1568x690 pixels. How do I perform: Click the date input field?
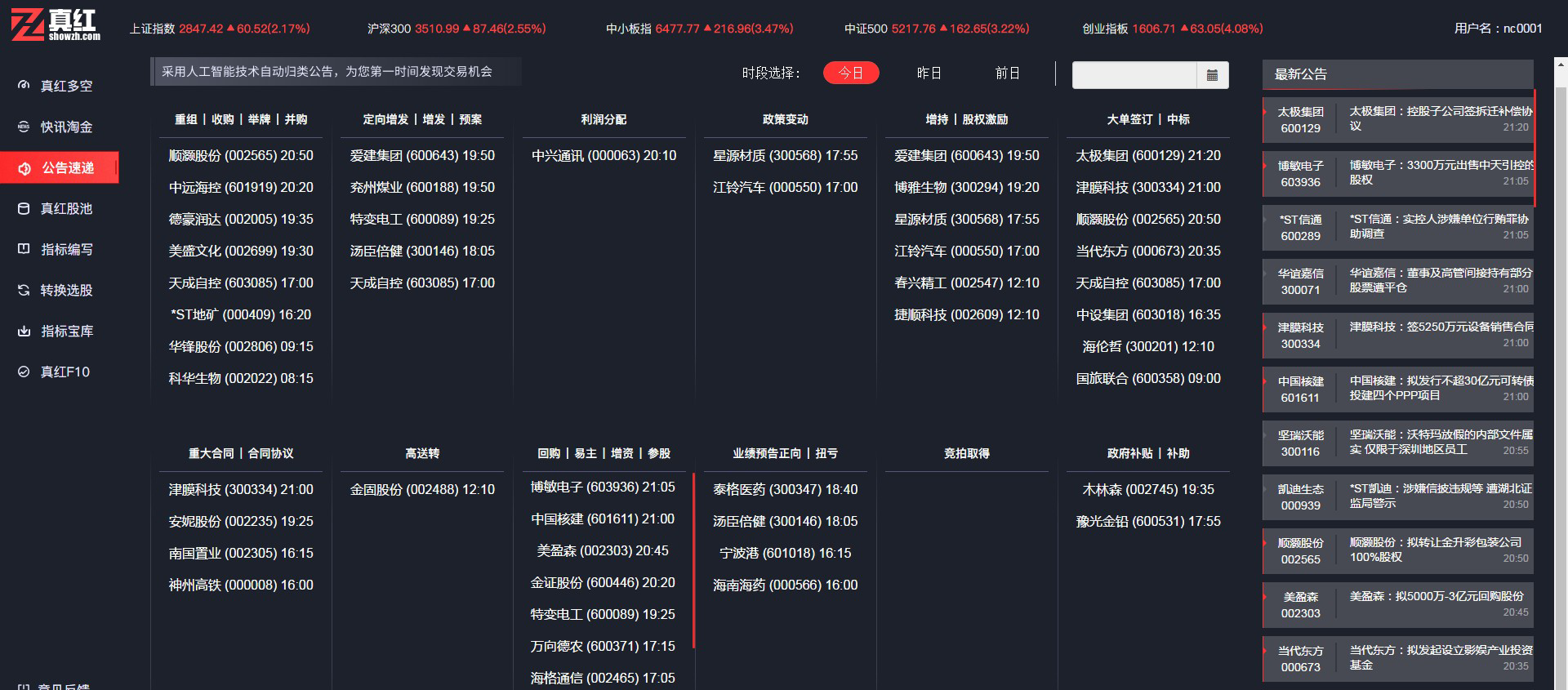(x=1134, y=74)
